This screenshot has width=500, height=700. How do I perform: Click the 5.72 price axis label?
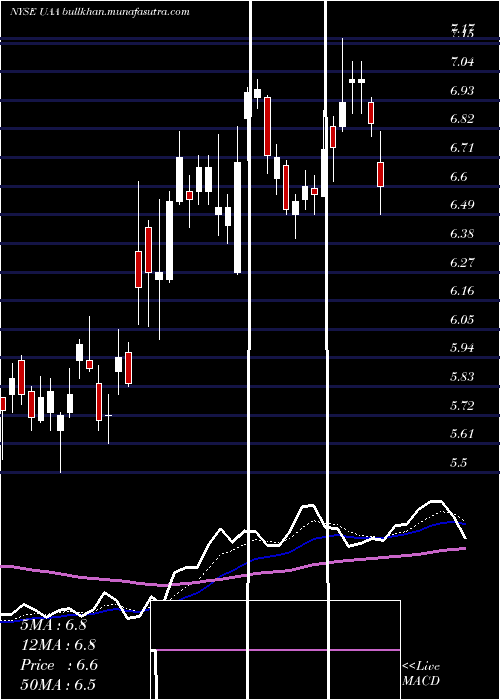[x=462, y=406]
